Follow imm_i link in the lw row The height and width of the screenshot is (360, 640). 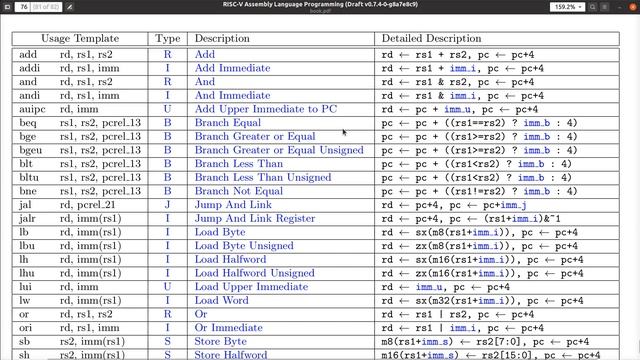pos(491,301)
